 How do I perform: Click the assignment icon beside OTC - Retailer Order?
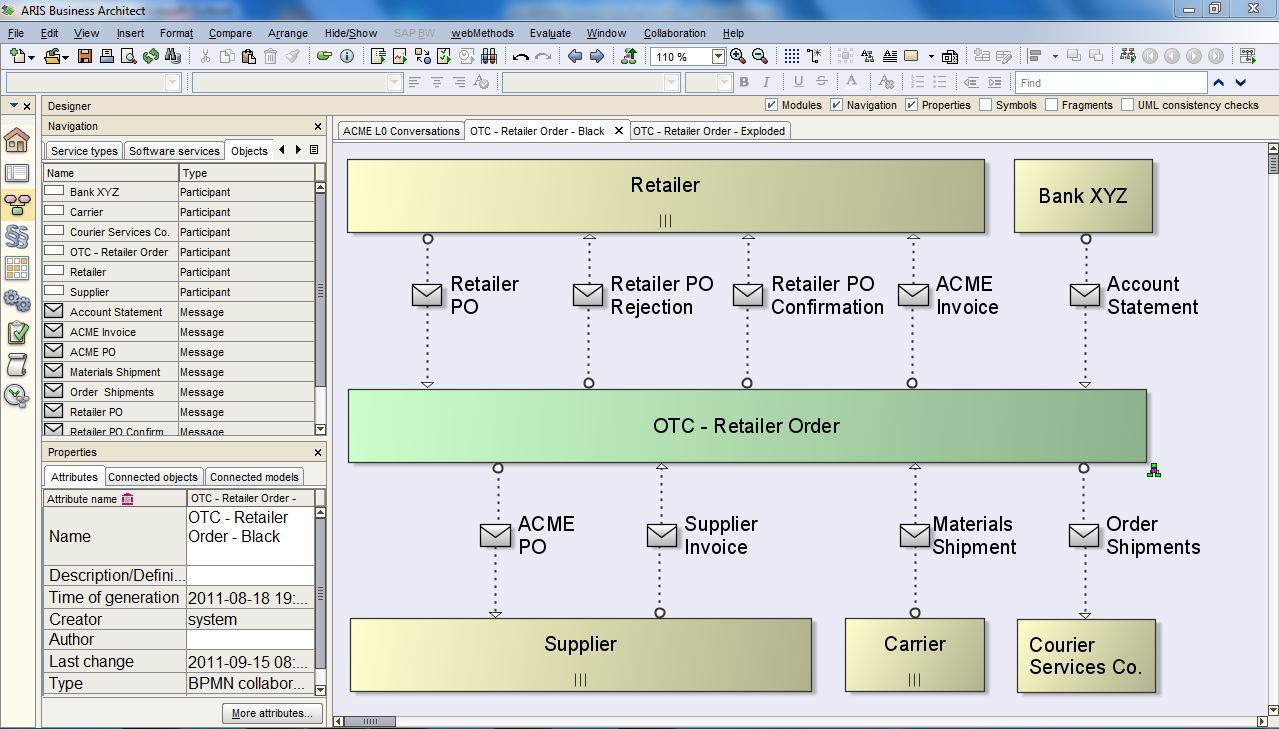pos(1153,471)
